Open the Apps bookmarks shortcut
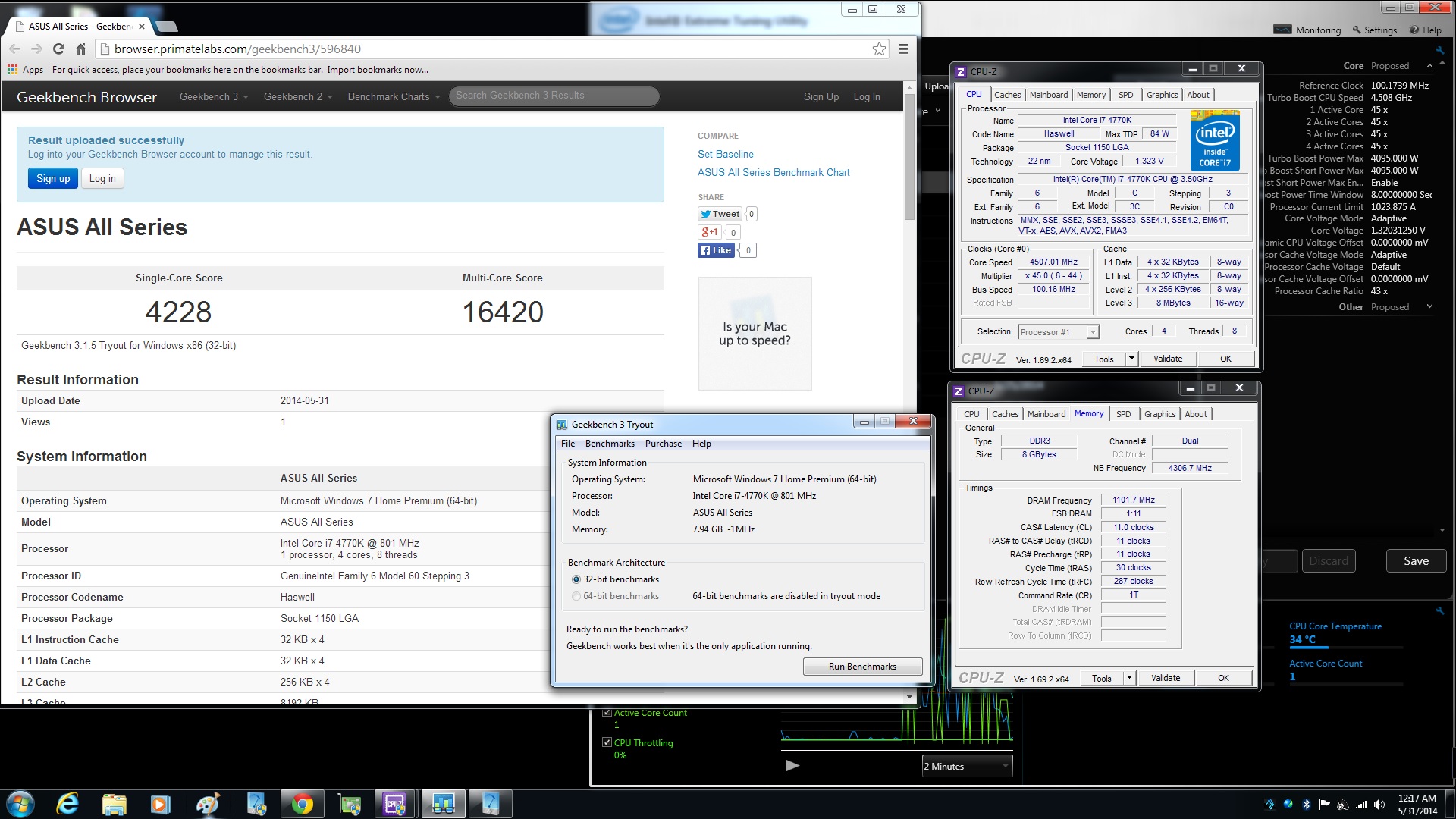The height and width of the screenshot is (819, 1456). point(26,70)
